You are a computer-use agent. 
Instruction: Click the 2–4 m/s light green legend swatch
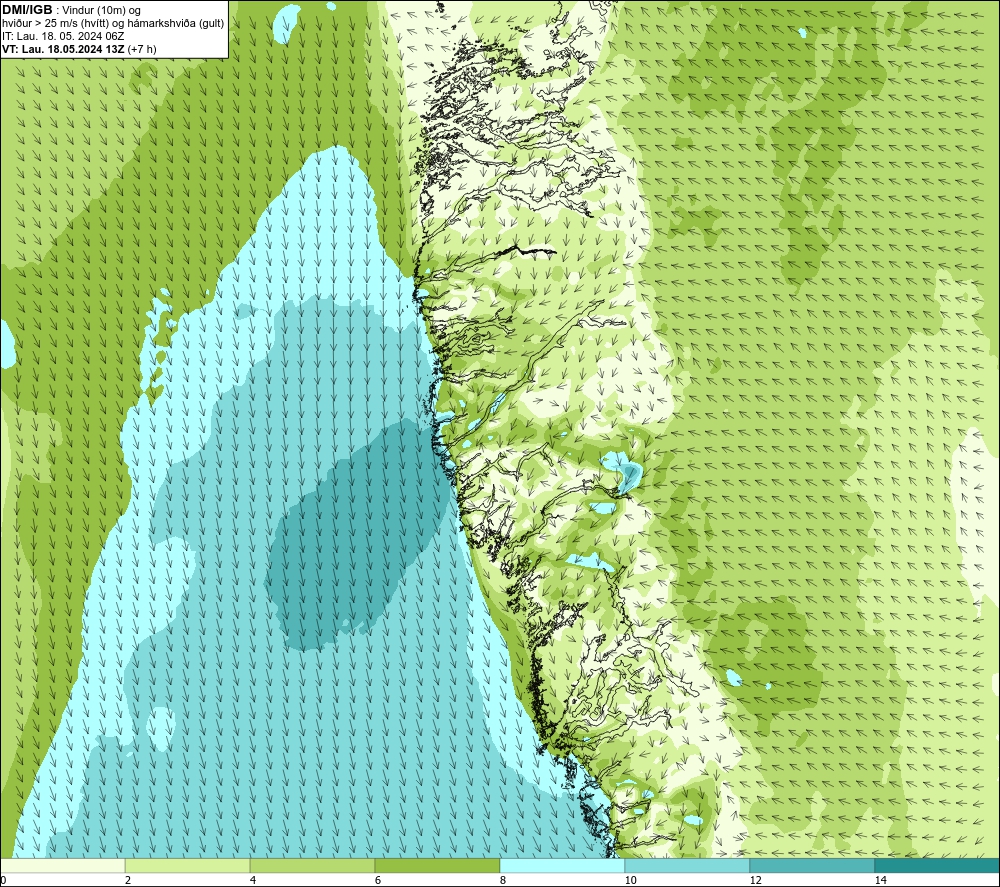pos(188,866)
